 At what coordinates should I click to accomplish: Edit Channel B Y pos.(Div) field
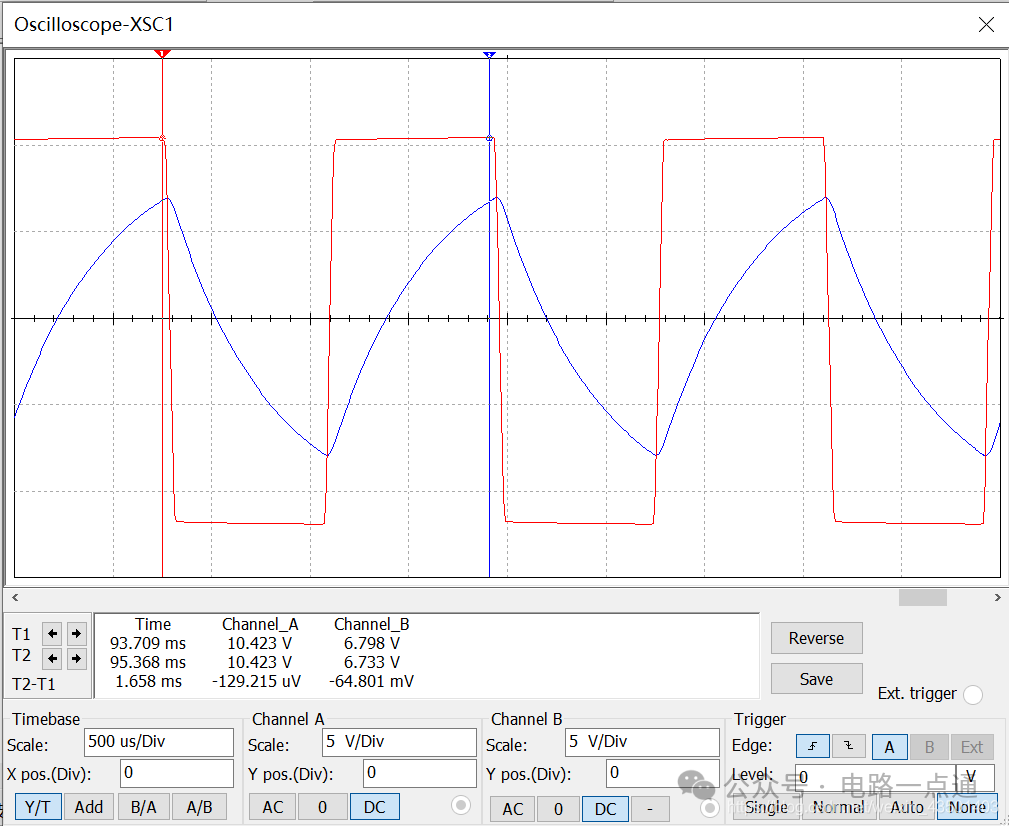pyautogui.click(x=663, y=773)
